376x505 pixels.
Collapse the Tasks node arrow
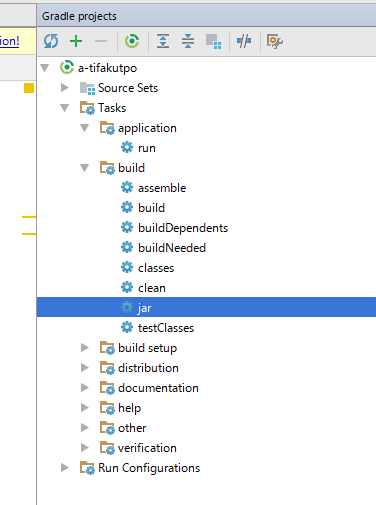click(65, 108)
